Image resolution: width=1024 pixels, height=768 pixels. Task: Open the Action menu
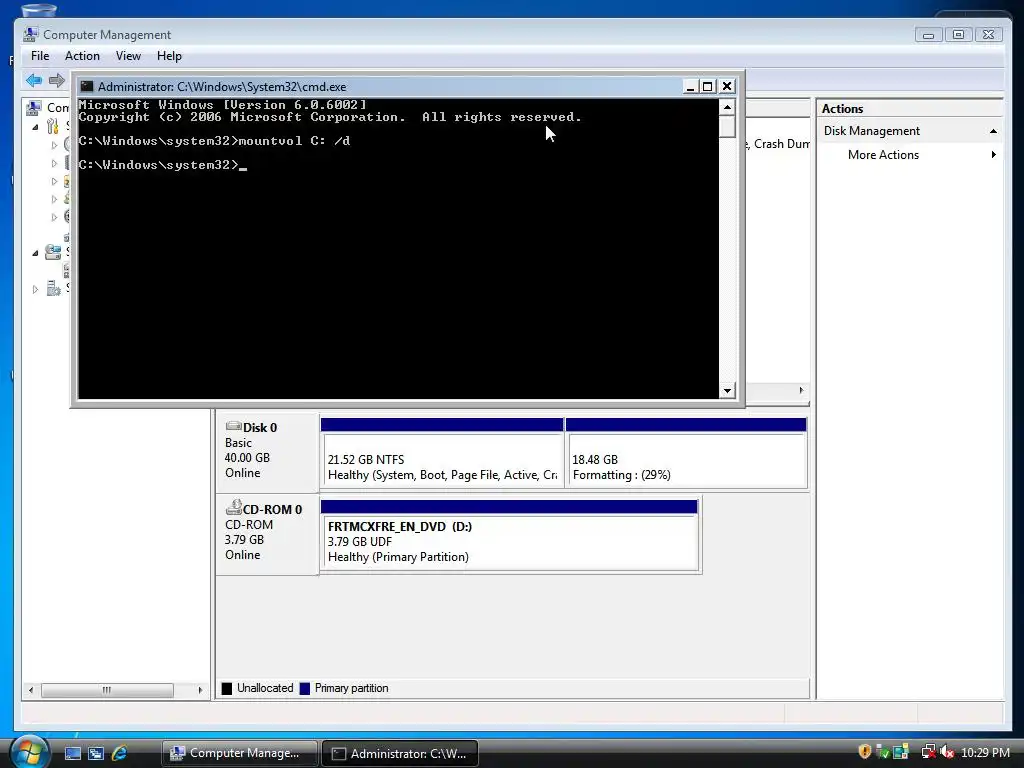coord(82,56)
